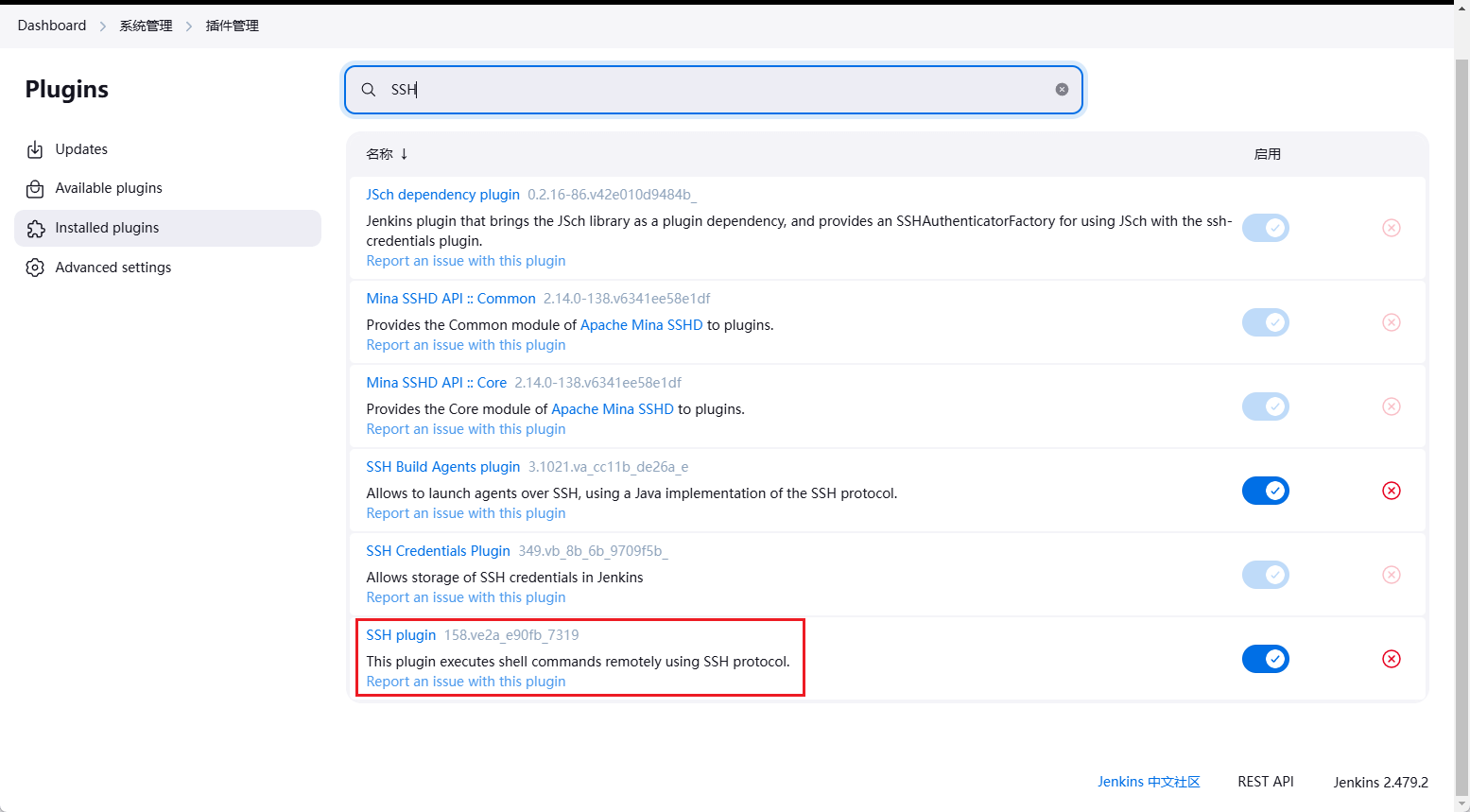Disable the SSH plugin toggle
Viewport: 1470px width, 812px height.
pyautogui.click(x=1265, y=659)
